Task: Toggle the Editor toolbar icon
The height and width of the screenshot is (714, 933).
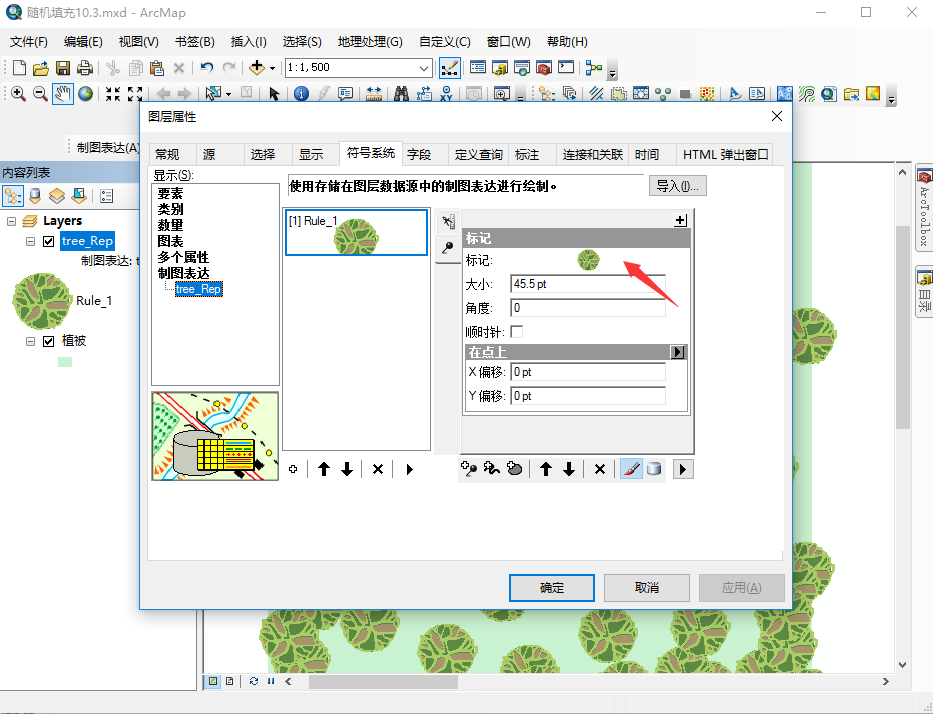Action: [449, 68]
